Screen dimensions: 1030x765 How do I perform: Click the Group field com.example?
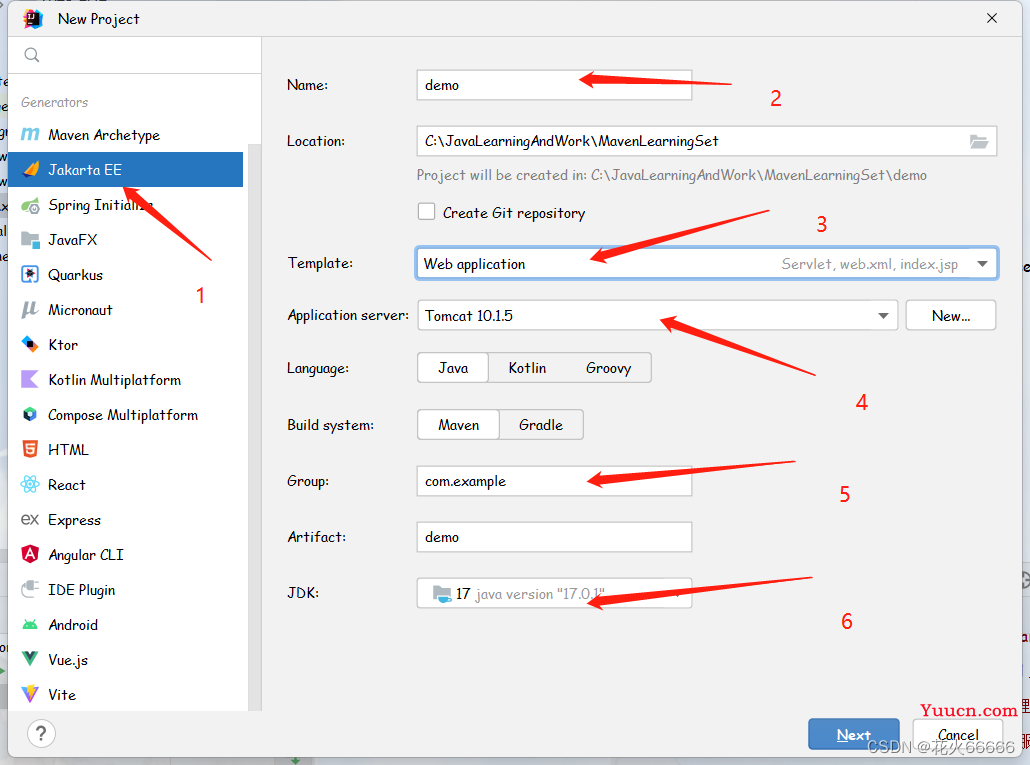click(x=554, y=481)
